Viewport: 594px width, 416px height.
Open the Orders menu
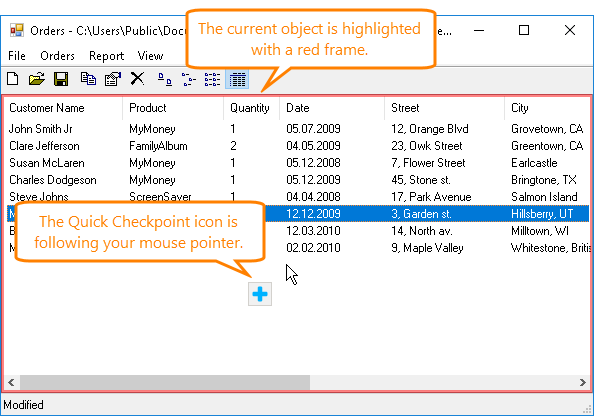[57, 56]
